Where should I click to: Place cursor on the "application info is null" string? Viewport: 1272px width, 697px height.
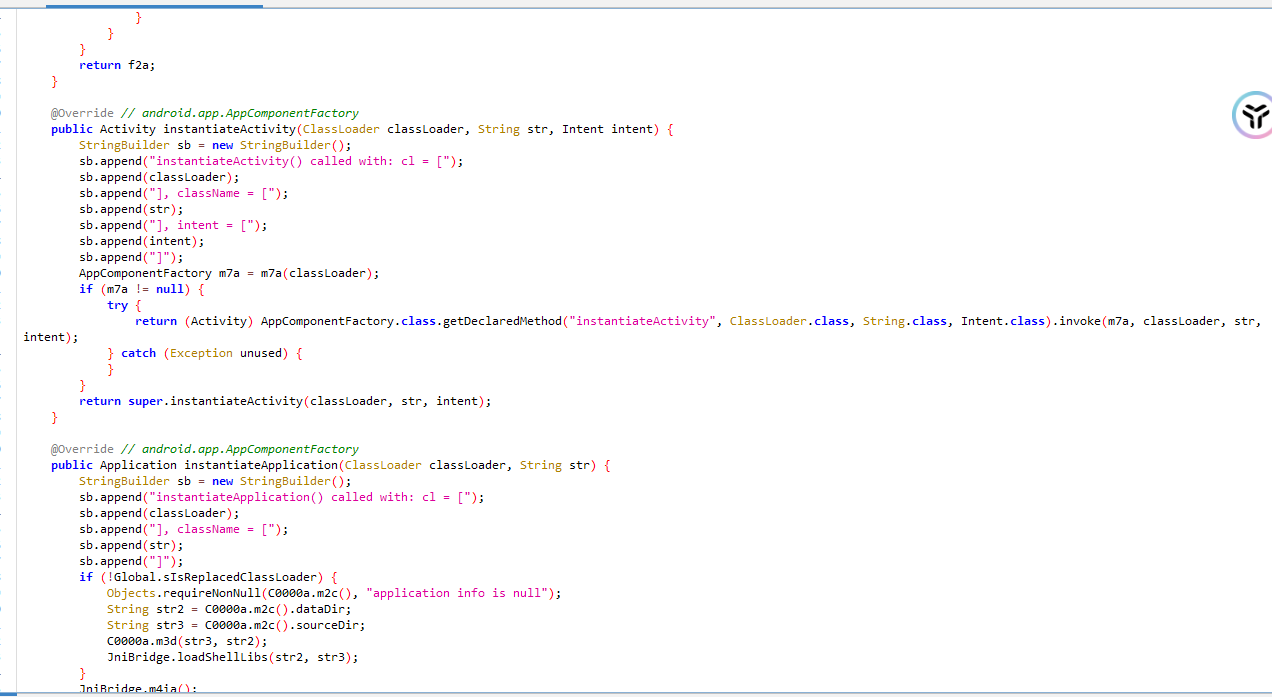tap(458, 593)
